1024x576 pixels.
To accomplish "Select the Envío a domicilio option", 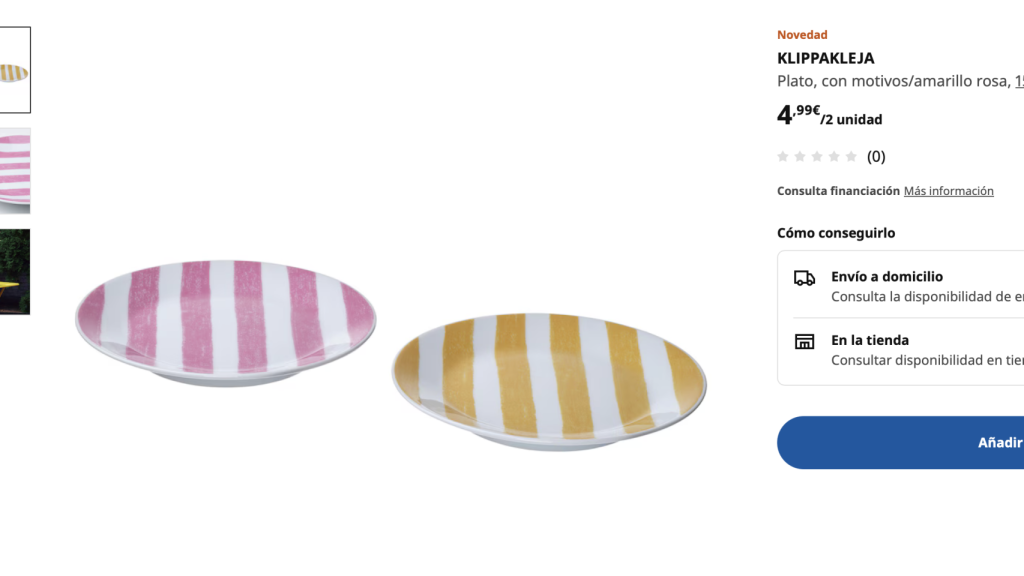I will (x=886, y=276).
